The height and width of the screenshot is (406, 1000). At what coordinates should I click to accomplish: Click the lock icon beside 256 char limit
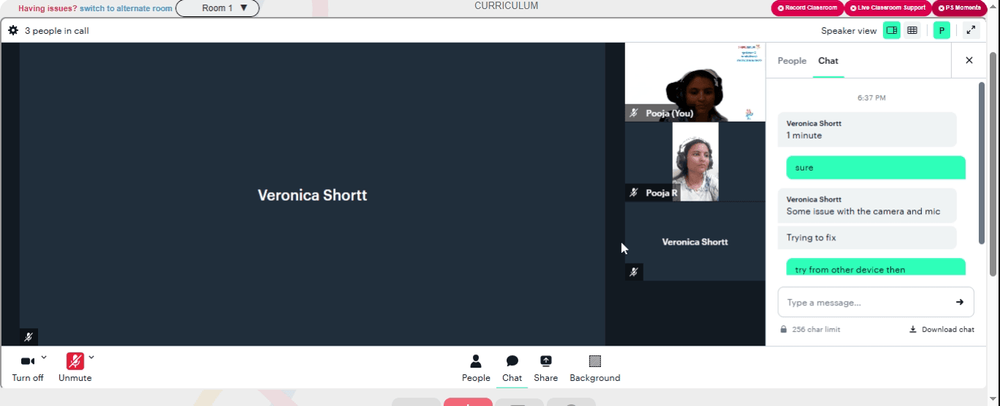[783, 330]
